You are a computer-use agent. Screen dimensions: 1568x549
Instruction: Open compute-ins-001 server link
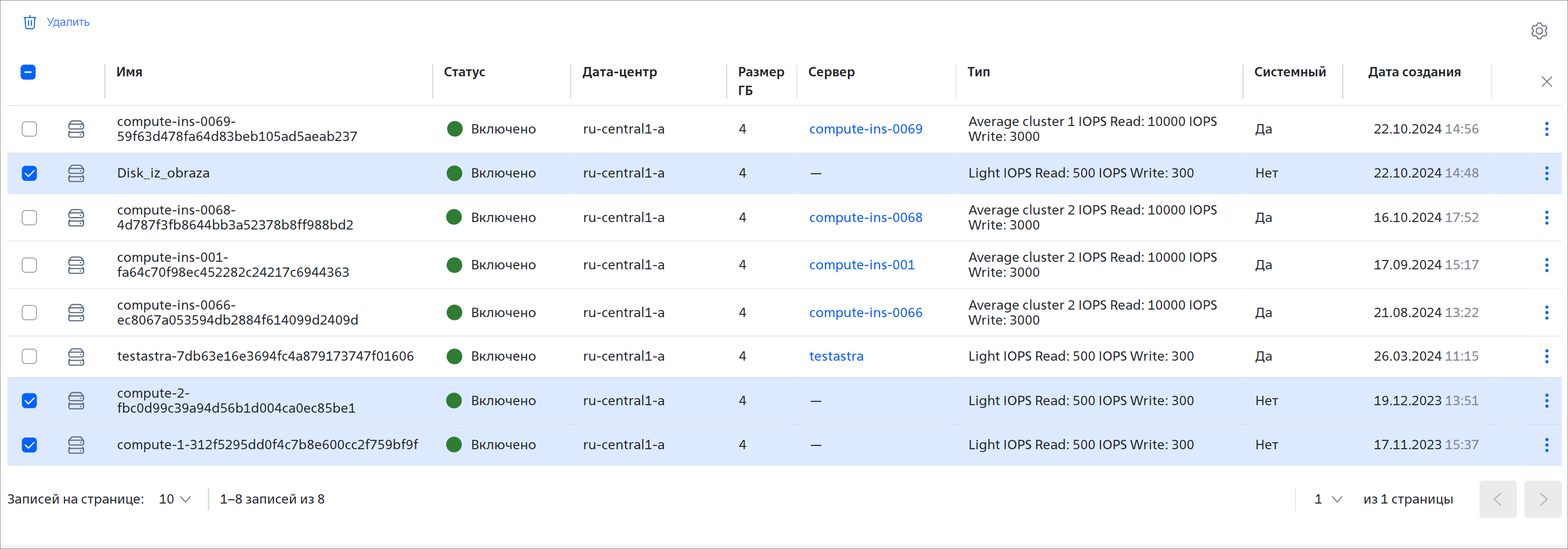tap(862, 265)
